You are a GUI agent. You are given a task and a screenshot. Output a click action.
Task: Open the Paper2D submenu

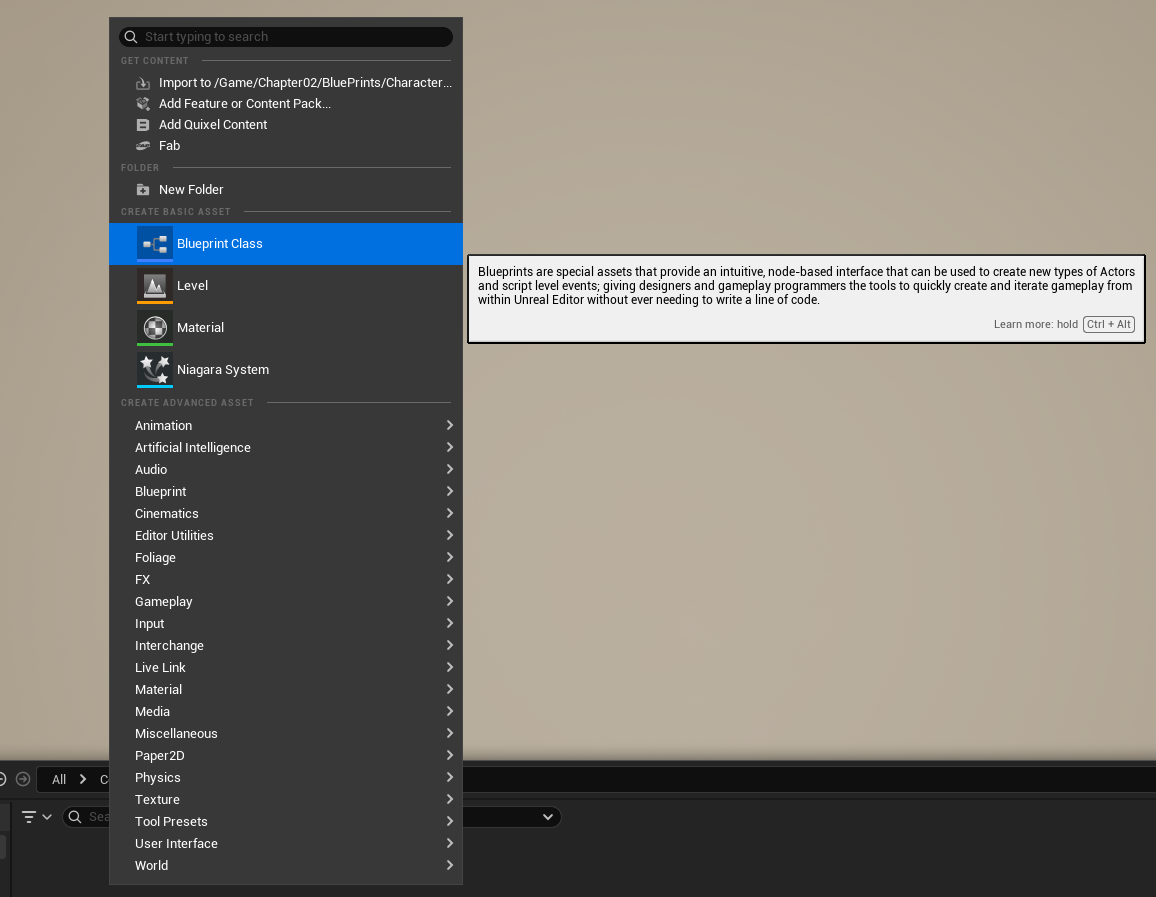[x=285, y=756]
